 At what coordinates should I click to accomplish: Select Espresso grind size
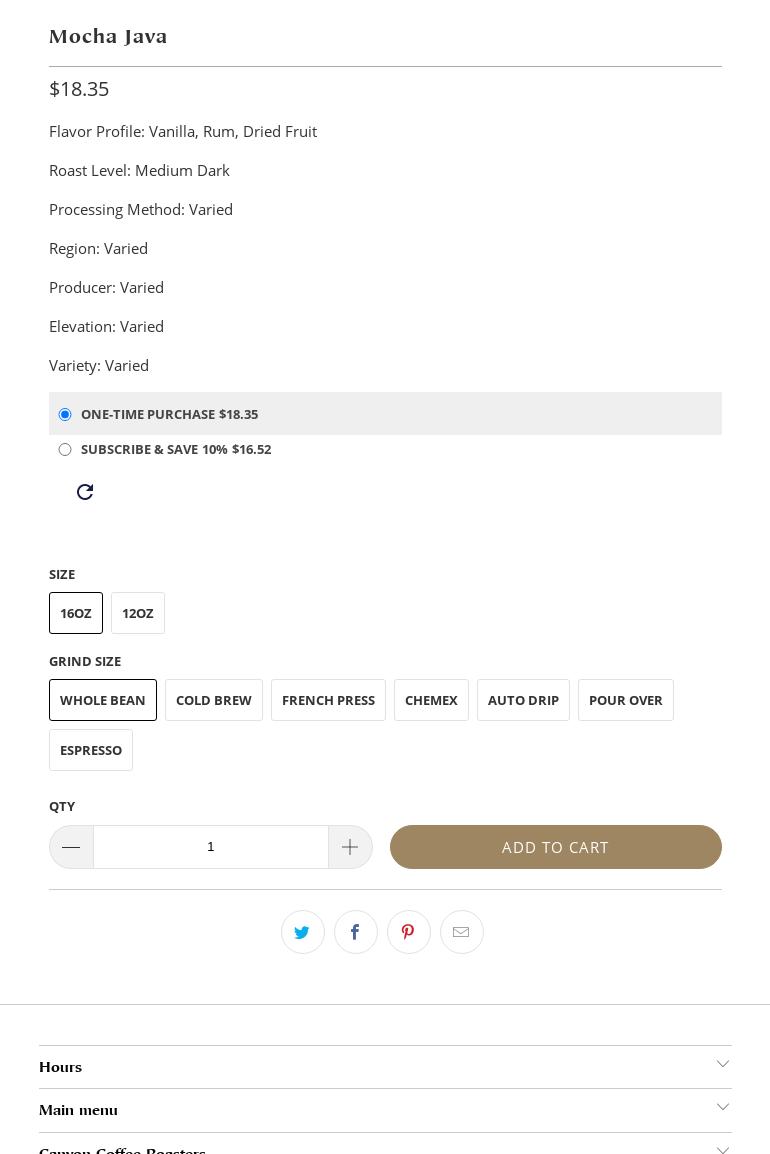point(91,750)
